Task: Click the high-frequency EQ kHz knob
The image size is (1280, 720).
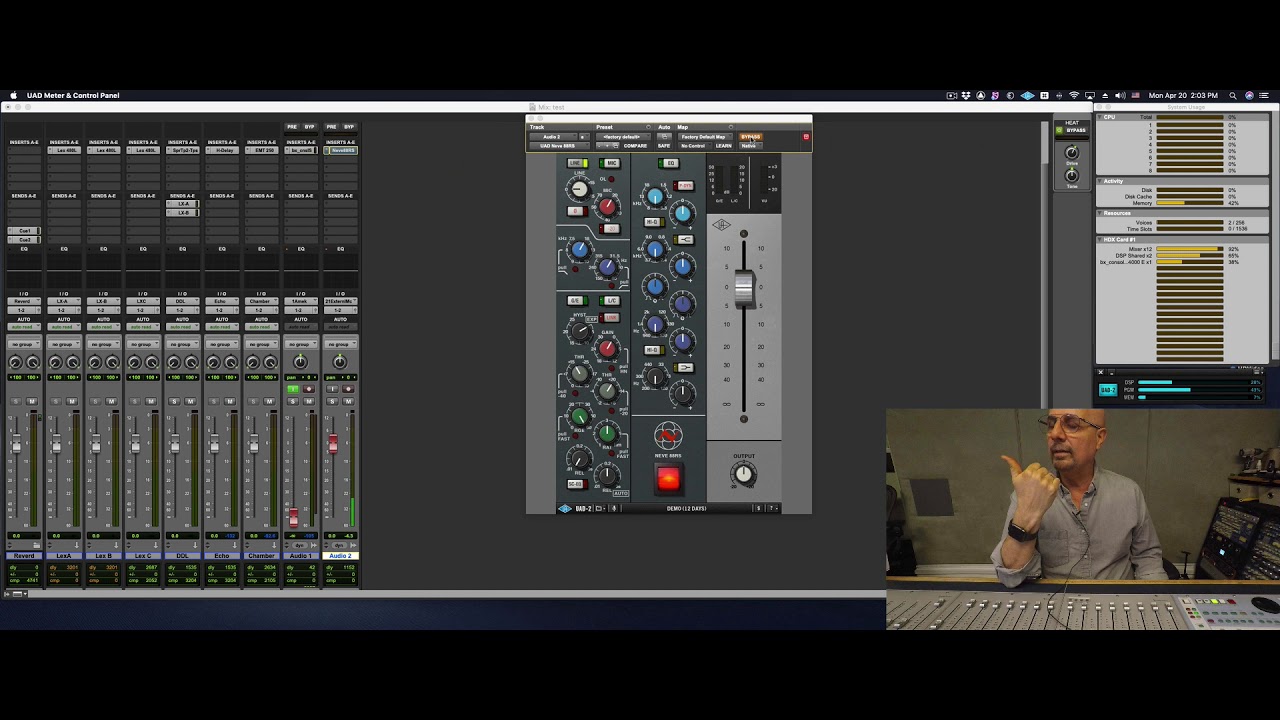Action: click(655, 196)
